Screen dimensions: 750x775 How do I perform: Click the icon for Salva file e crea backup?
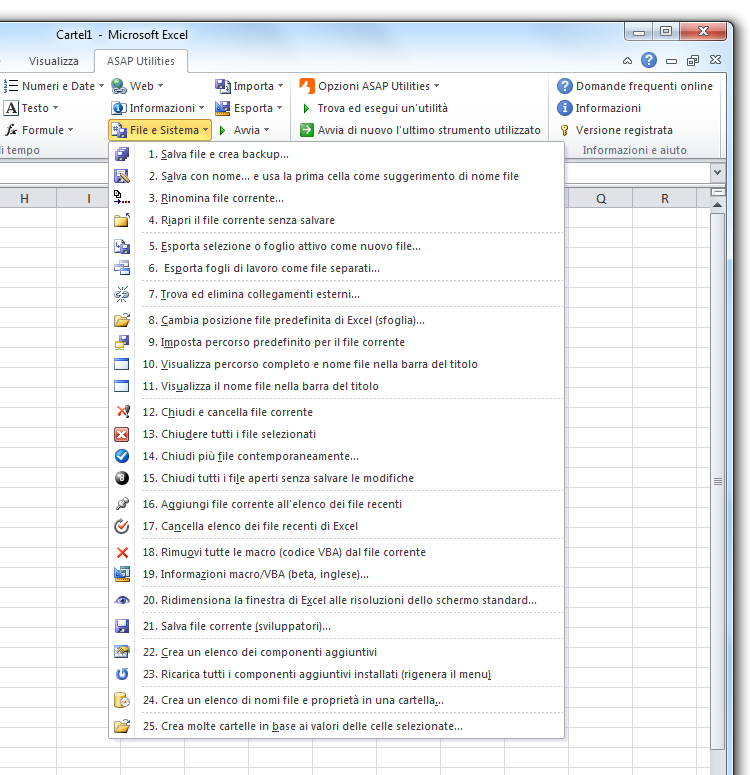(122, 154)
